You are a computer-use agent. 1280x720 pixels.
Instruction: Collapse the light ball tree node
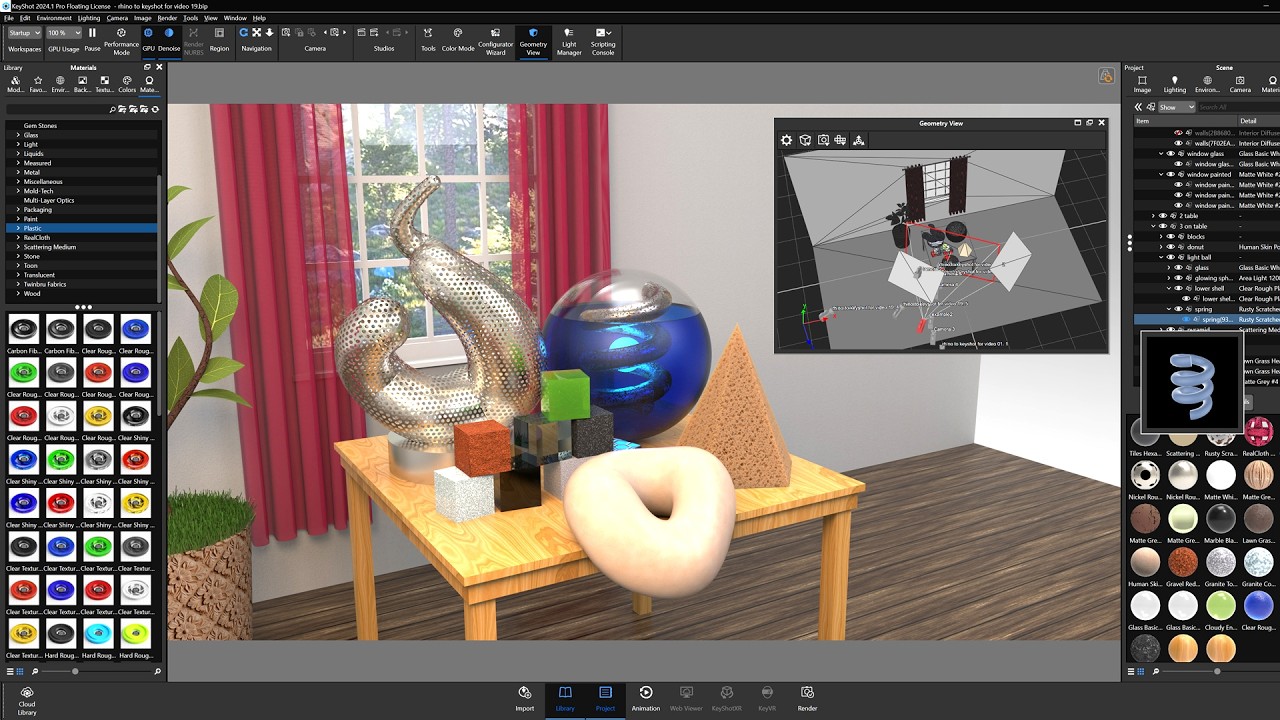pos(1161,257)
